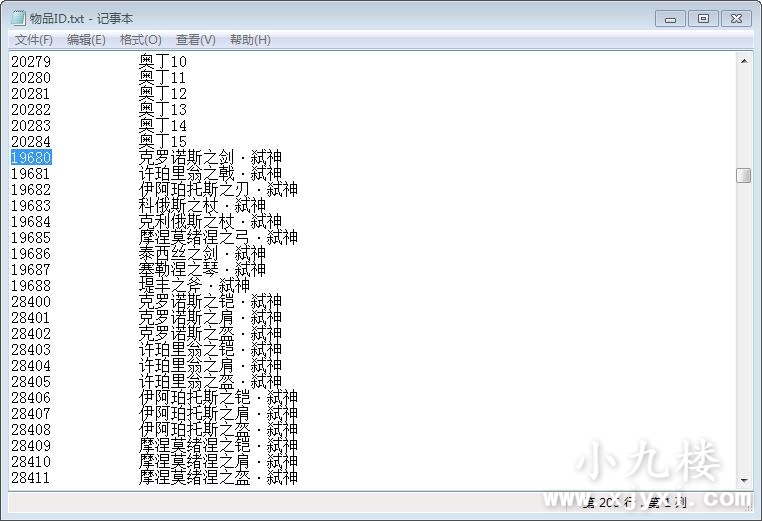Click the text 许珀里翁之盔·弑神
Screen dimensions: 762x521
click(210, 382)
